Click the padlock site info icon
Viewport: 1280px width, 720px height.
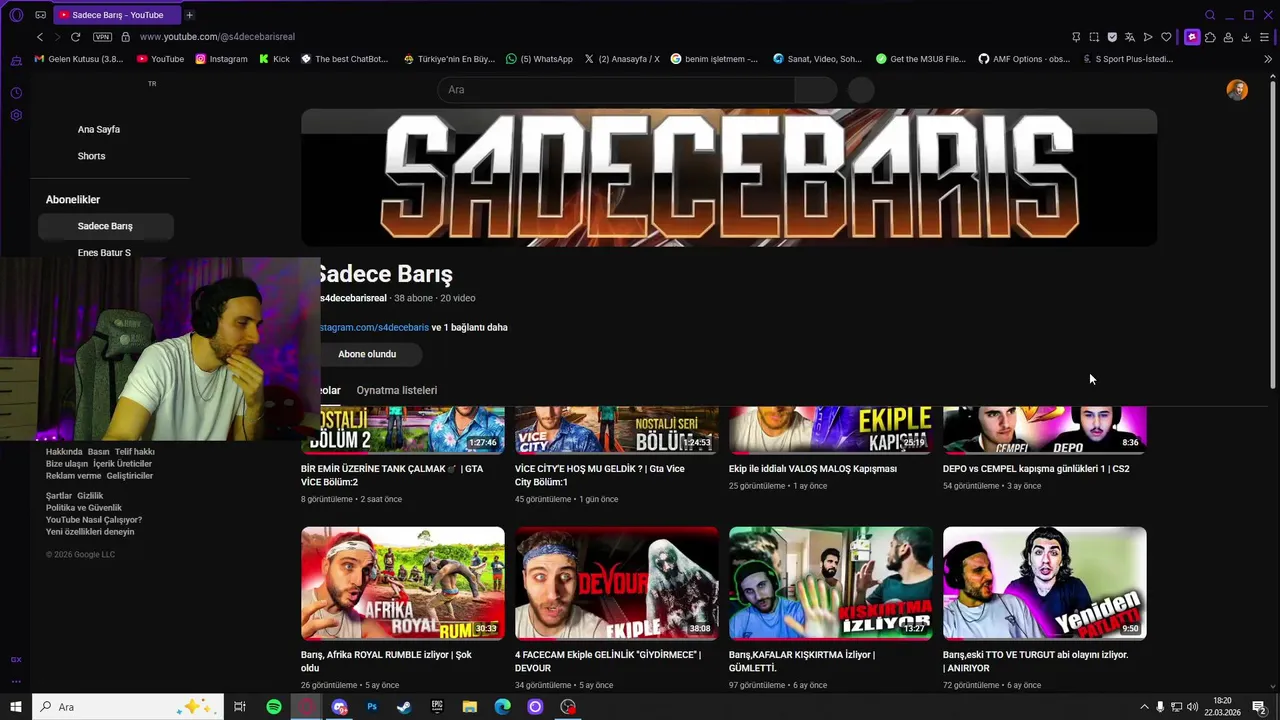[125, 37]
